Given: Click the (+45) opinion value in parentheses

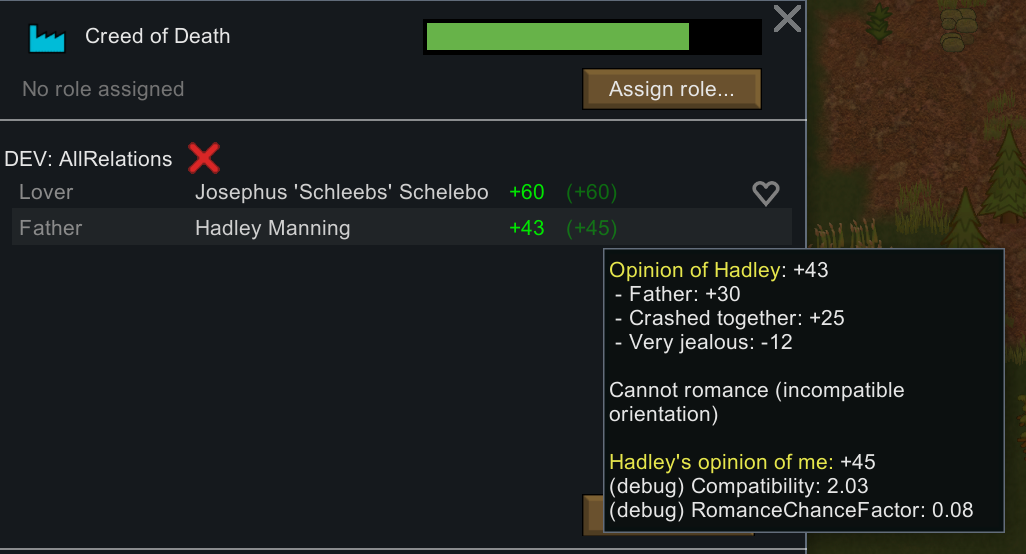Looking at the screenshot, I should (592, 228).
